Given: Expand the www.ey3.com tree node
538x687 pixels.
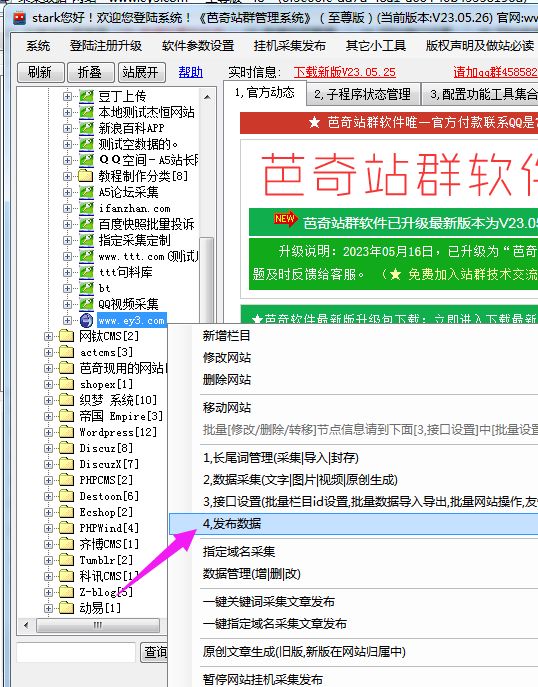Looking at the screenshot, I should pos(67,320).
